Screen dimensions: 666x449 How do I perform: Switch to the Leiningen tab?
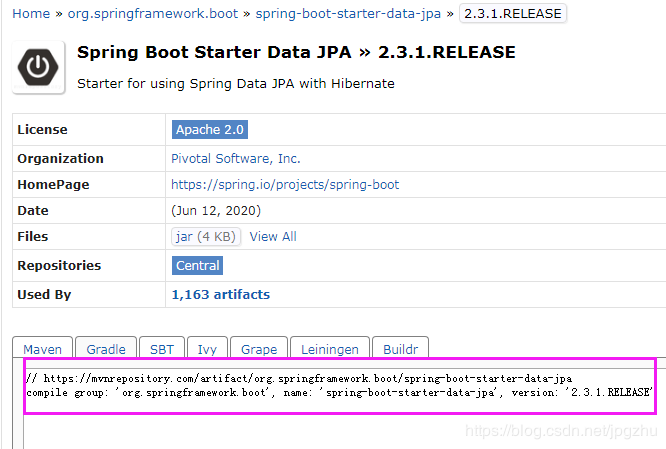point(329,349)
